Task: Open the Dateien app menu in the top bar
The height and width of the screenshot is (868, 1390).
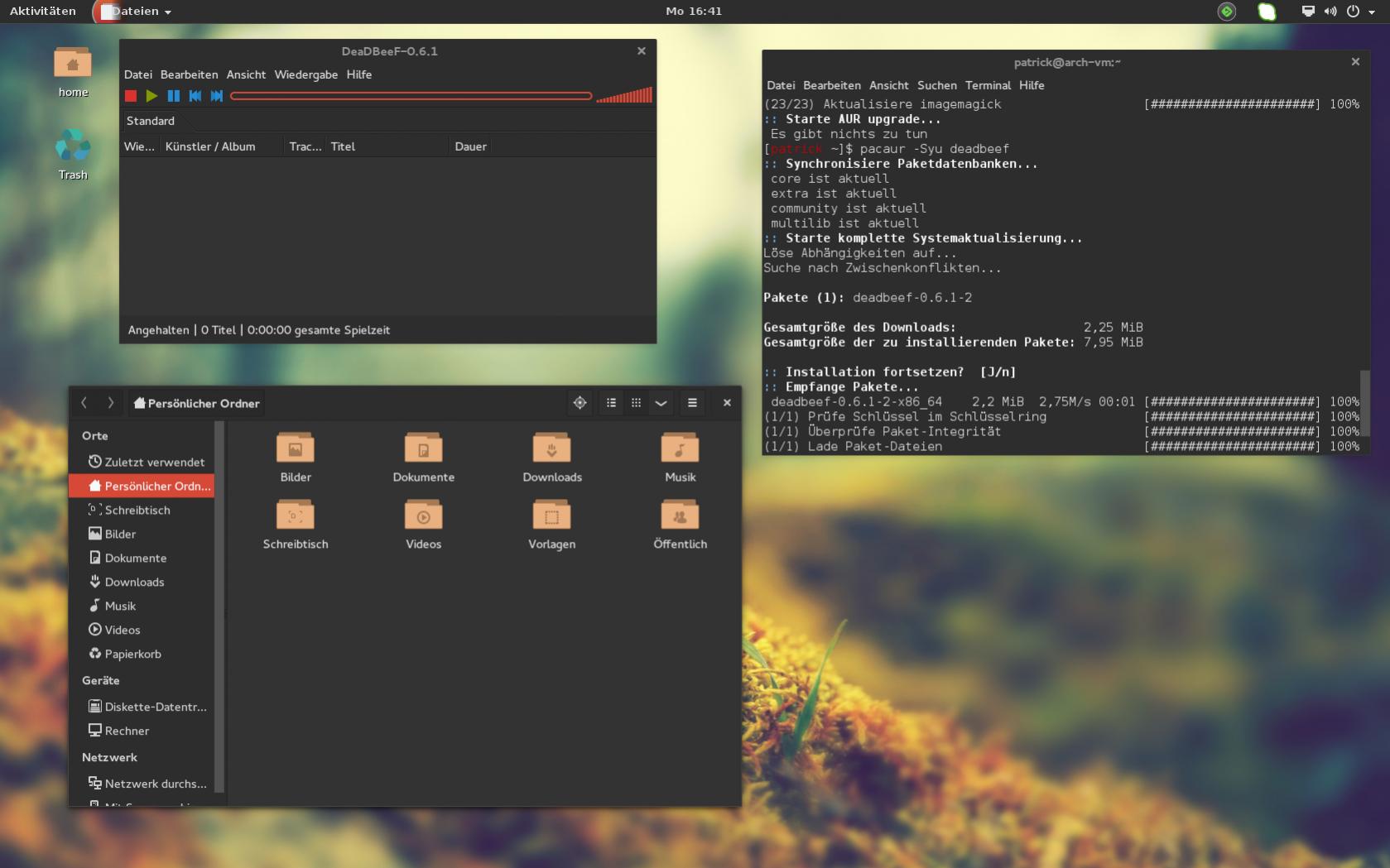Action: tap(135, 11)
